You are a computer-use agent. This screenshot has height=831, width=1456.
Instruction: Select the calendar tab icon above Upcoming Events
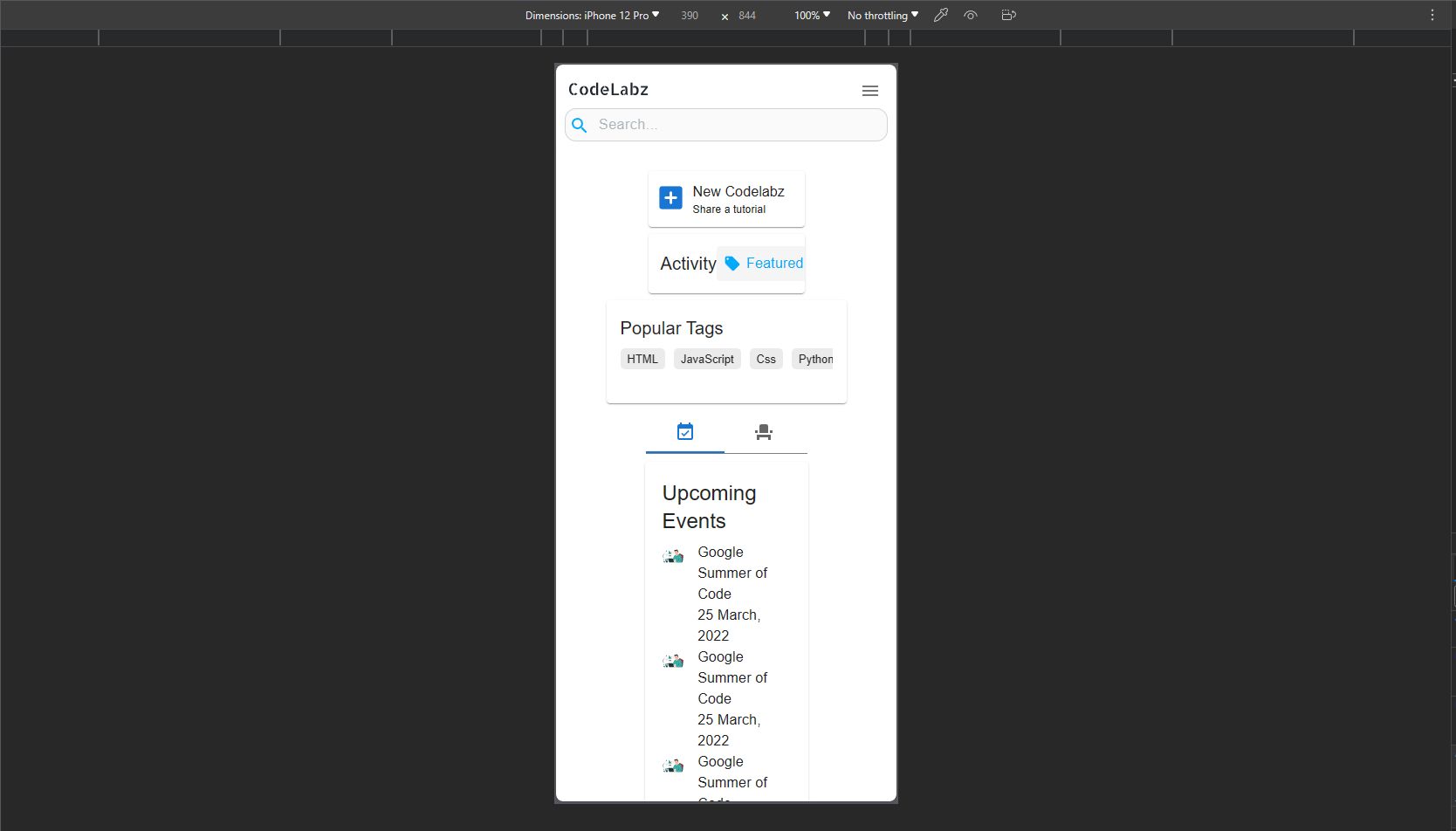coord(685,431)
